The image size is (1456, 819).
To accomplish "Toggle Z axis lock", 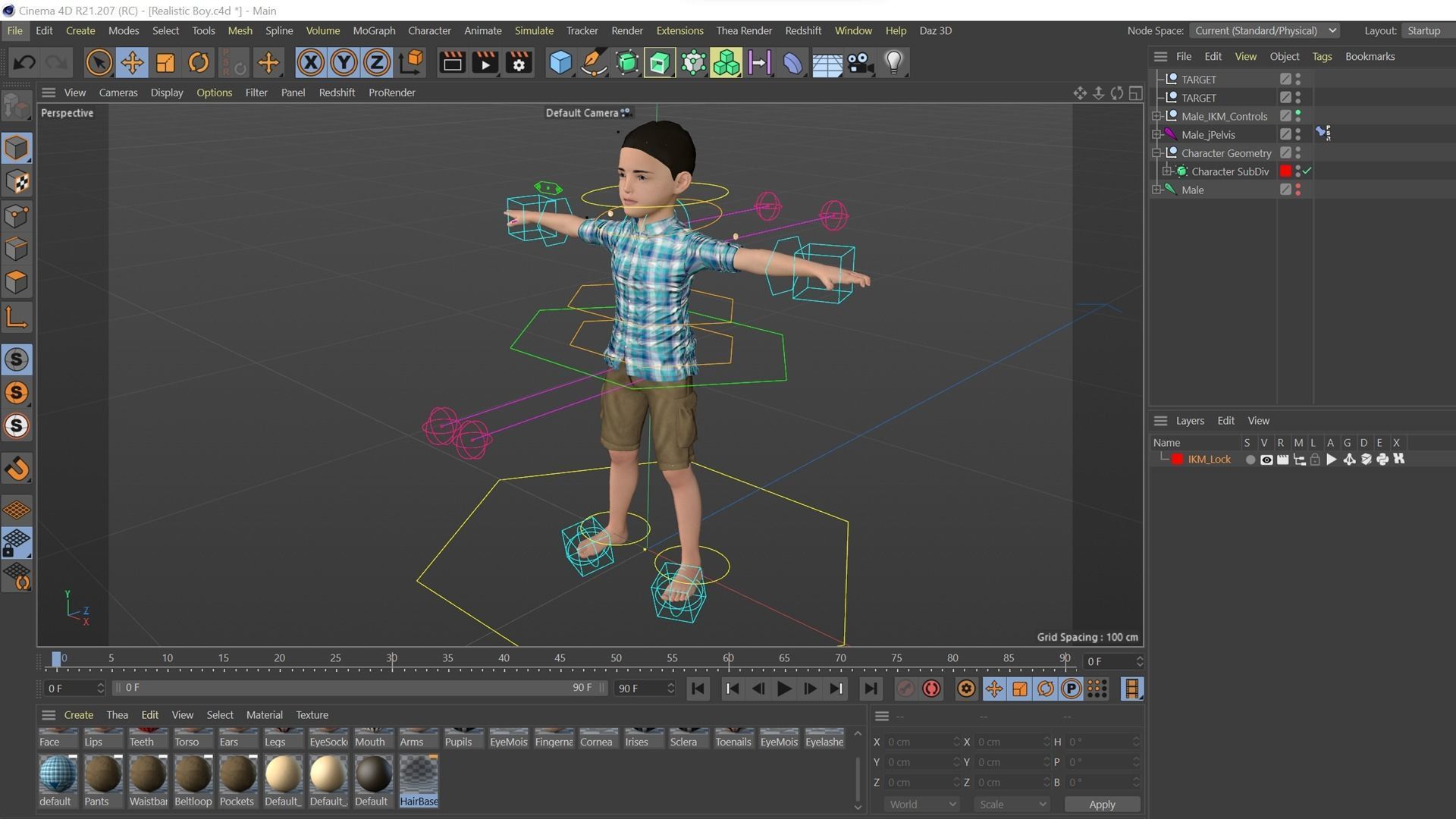I will pos(377,63).
